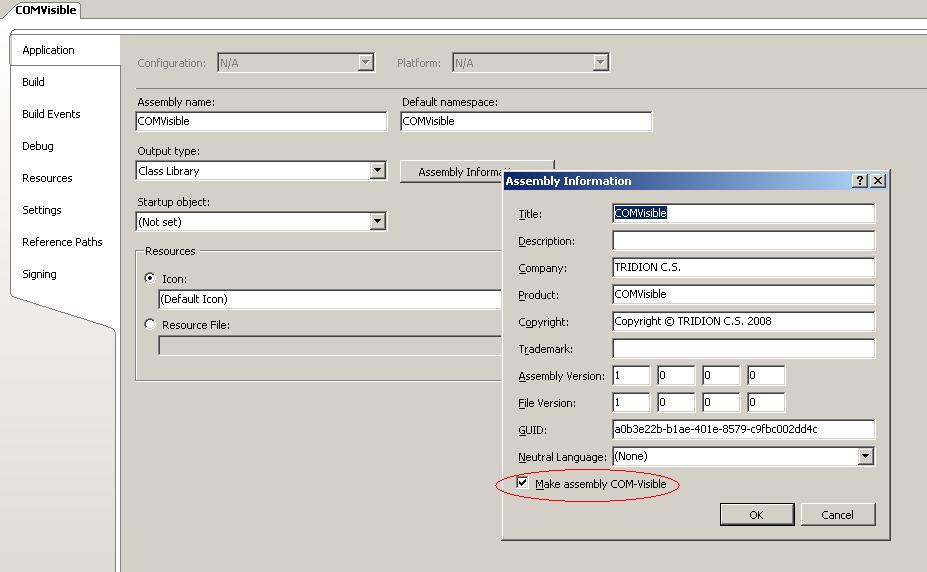Click into the Description text field
This screenshot has height=572, width=927.
pyautogui.click(x=743, y=241)
